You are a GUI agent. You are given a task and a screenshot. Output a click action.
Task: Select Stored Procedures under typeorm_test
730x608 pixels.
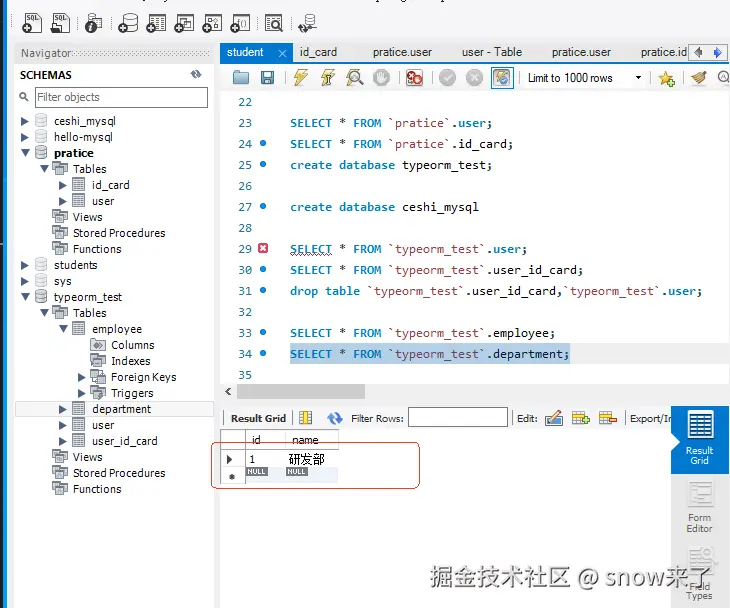(x=119, y=473)
